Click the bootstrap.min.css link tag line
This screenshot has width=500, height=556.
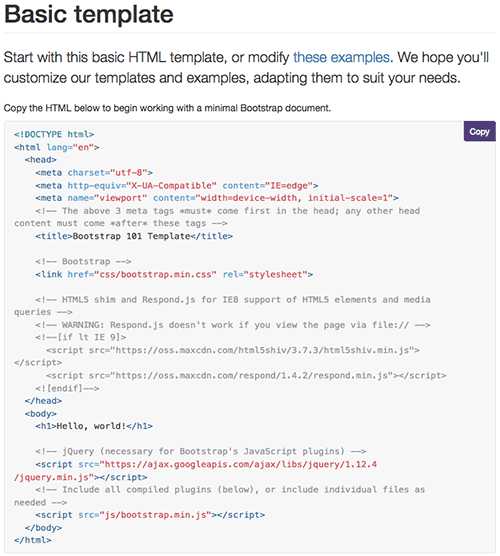174,274
